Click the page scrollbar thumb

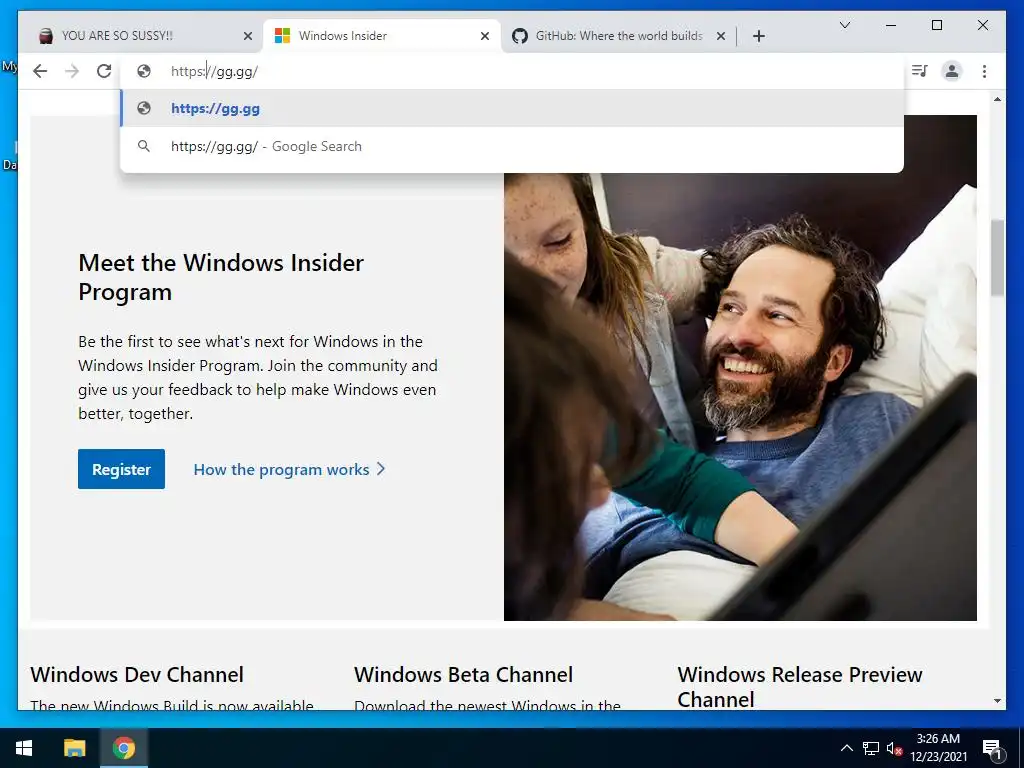click(x=997, y=258)
